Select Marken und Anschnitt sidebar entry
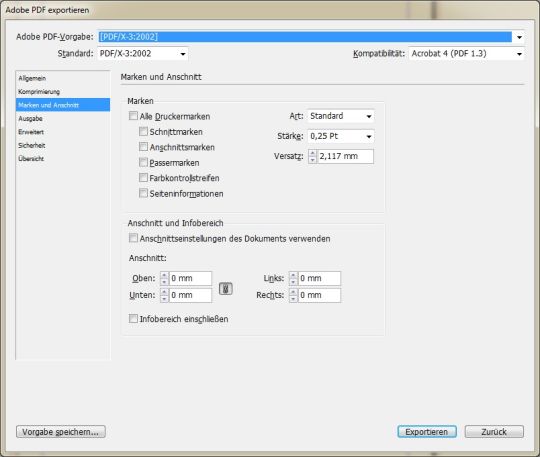This screenshot has height=457, width=540. pos(63,105)
